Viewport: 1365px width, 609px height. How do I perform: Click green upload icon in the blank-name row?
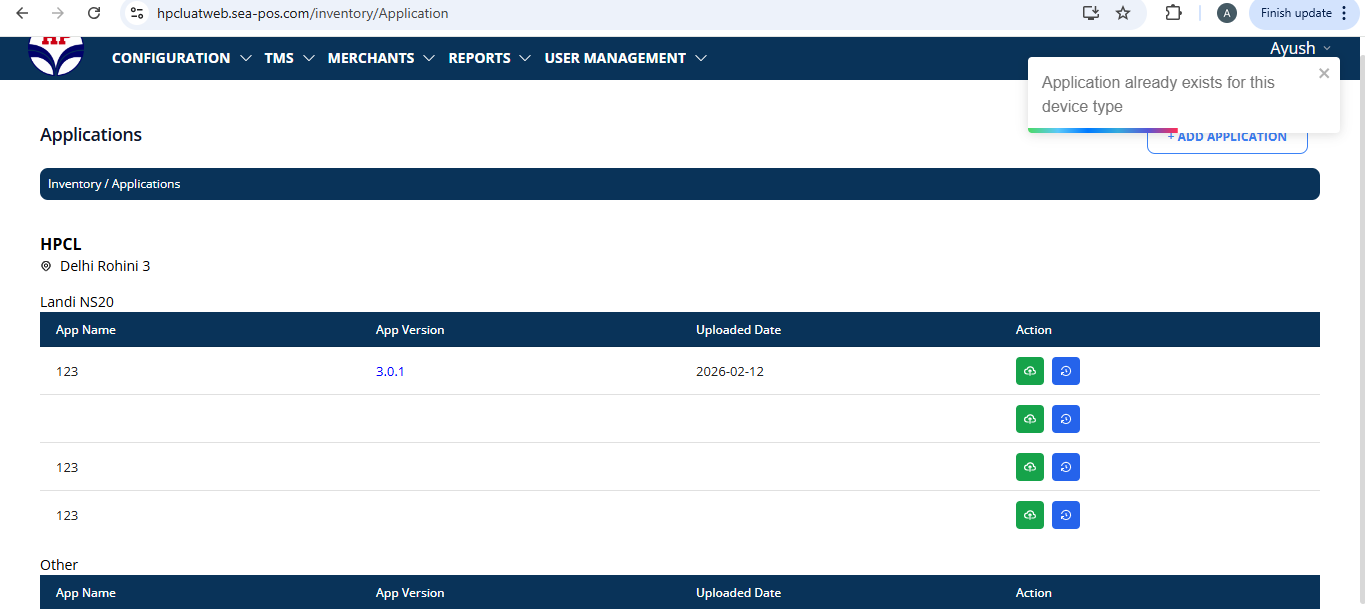point(1029,419)
